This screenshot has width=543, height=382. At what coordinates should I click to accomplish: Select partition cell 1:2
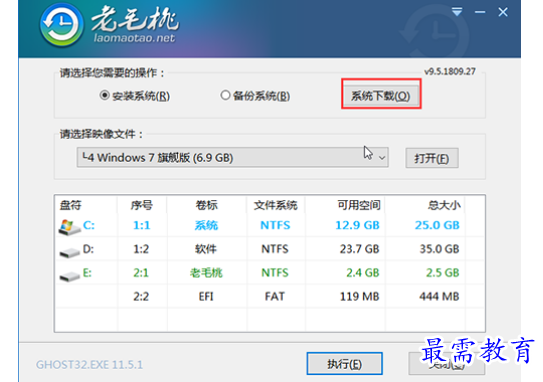click(141, 249)
